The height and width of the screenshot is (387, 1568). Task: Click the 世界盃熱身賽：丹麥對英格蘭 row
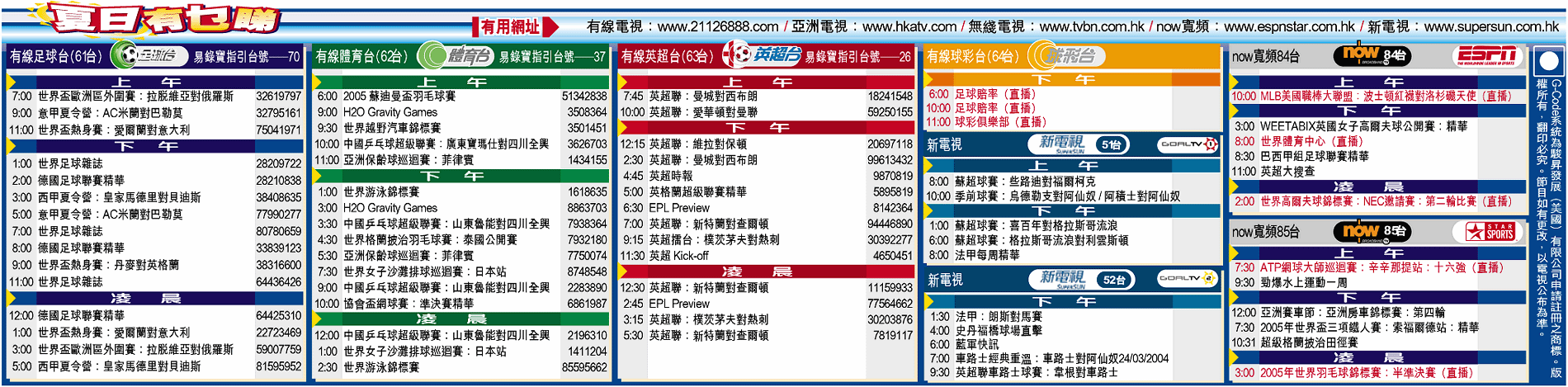(x=155, y=265)
